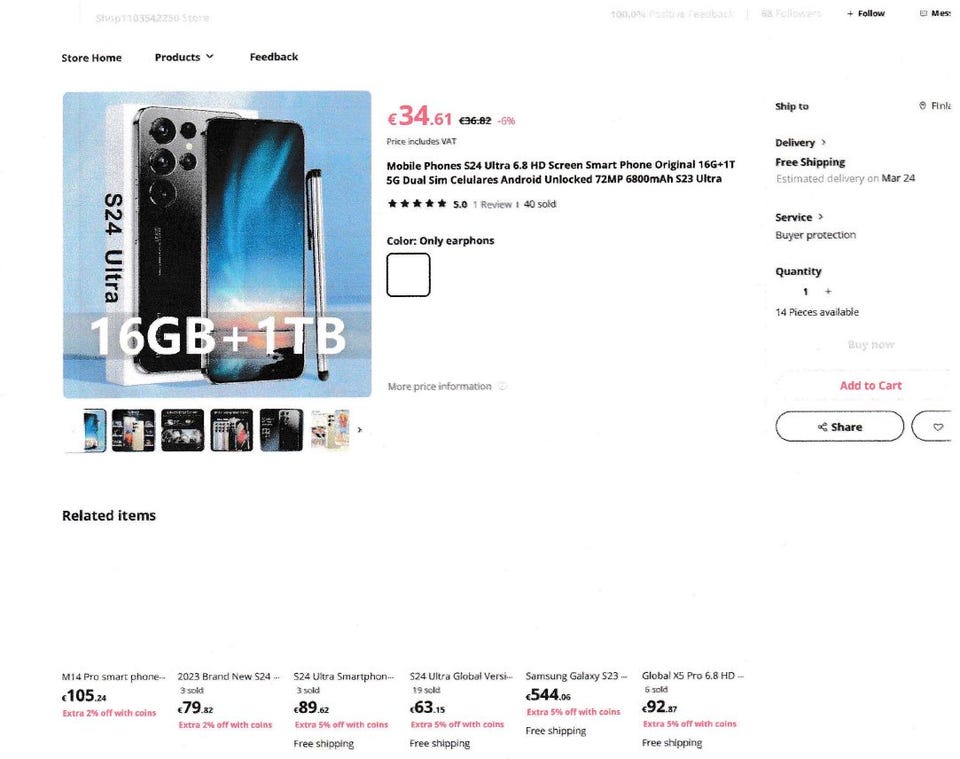Click the info icon beside More price information
960x759 pixels.
502,386
